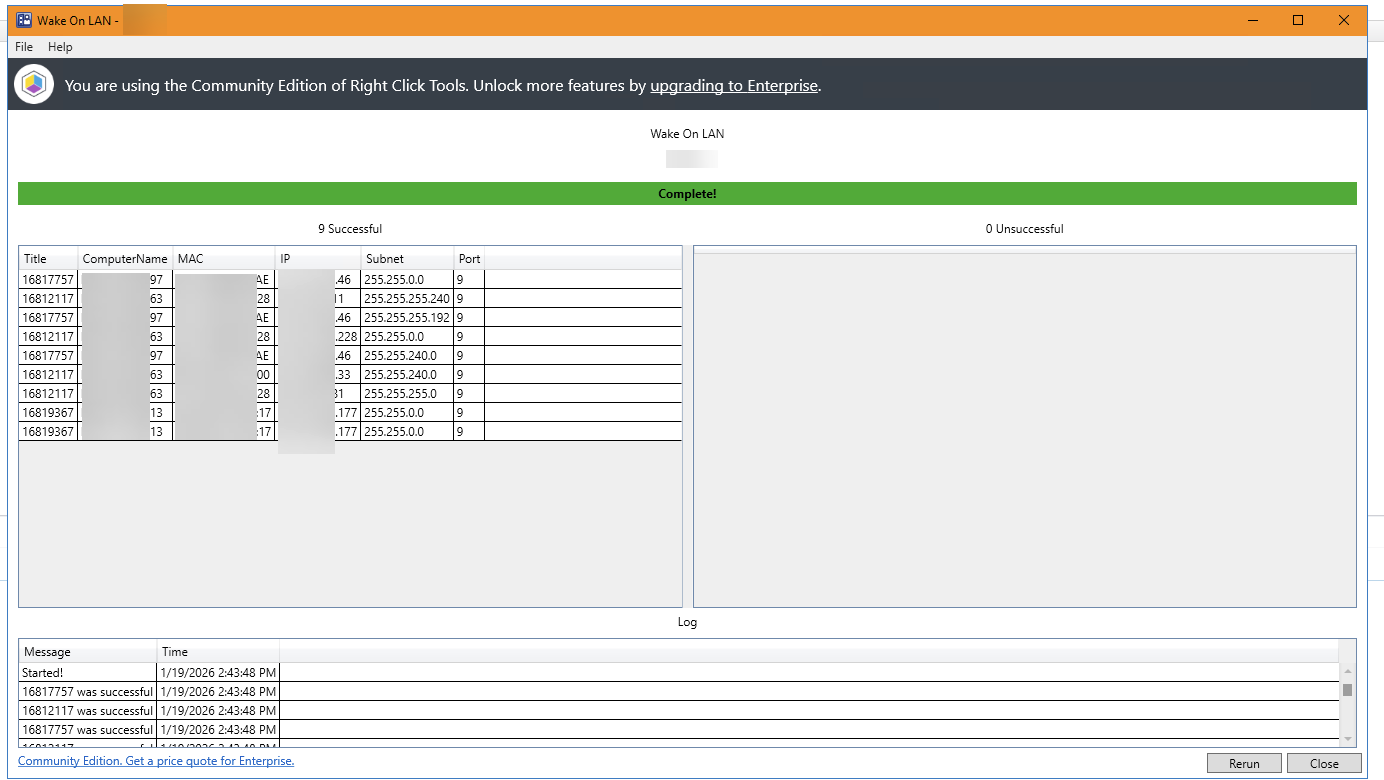Click the MAC column header
Viewport: 1384px width, 780px height.
[191, 259]
